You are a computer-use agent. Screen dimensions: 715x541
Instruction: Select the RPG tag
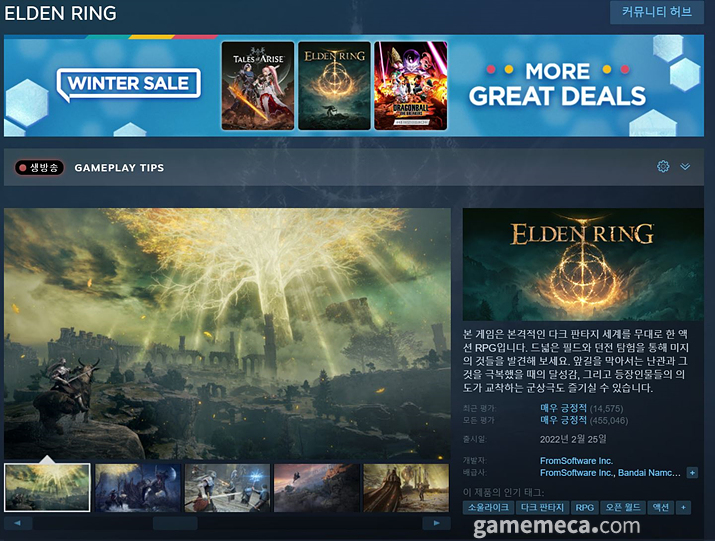585,507
